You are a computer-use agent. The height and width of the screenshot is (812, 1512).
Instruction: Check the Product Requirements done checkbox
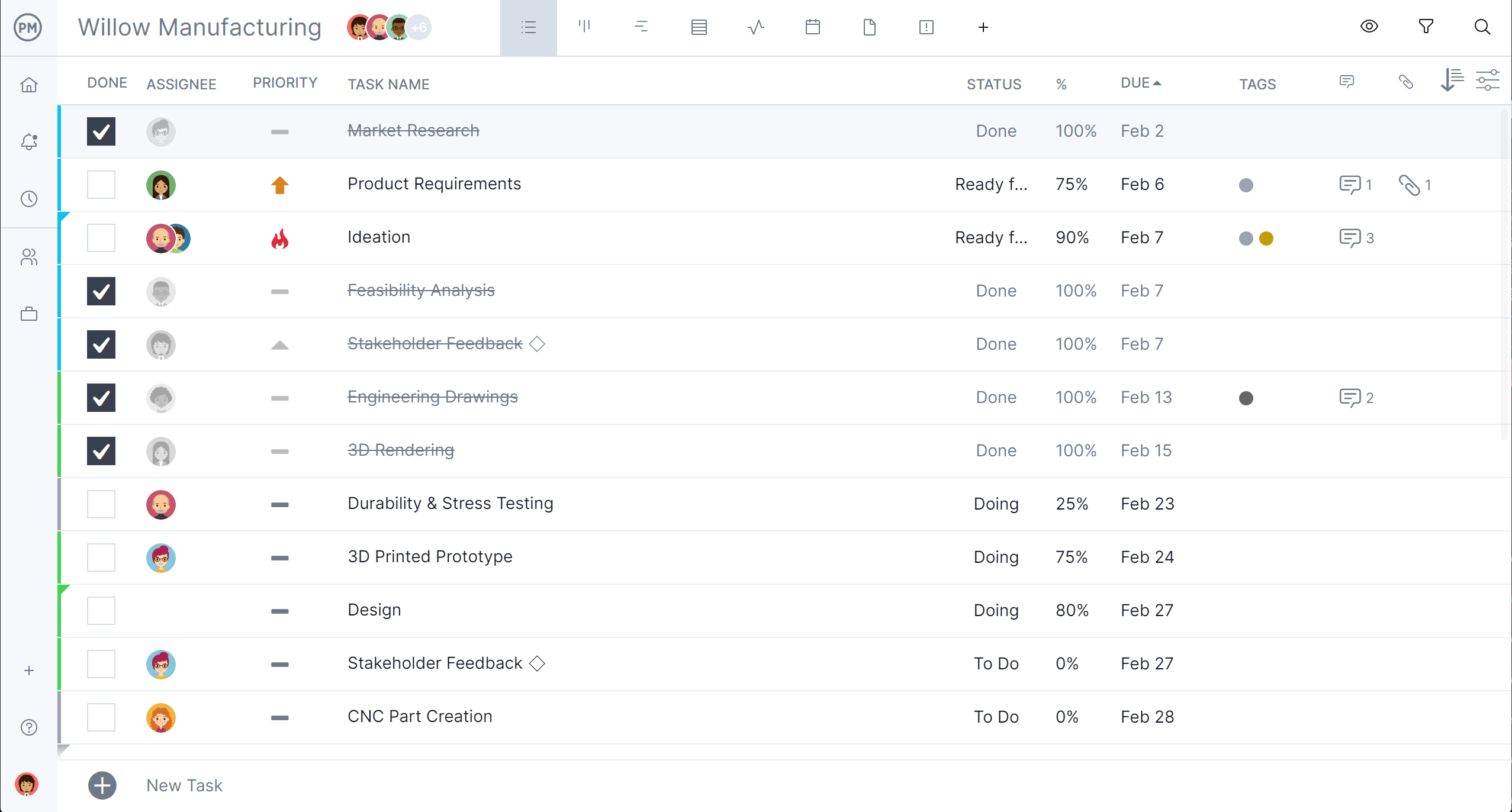coord(101,184)
